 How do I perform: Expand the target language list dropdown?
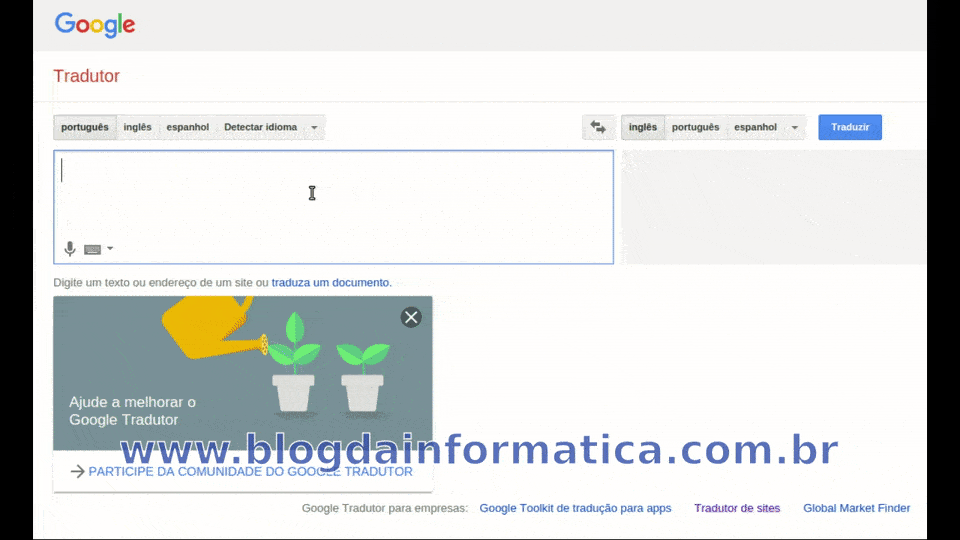point(795,127)
